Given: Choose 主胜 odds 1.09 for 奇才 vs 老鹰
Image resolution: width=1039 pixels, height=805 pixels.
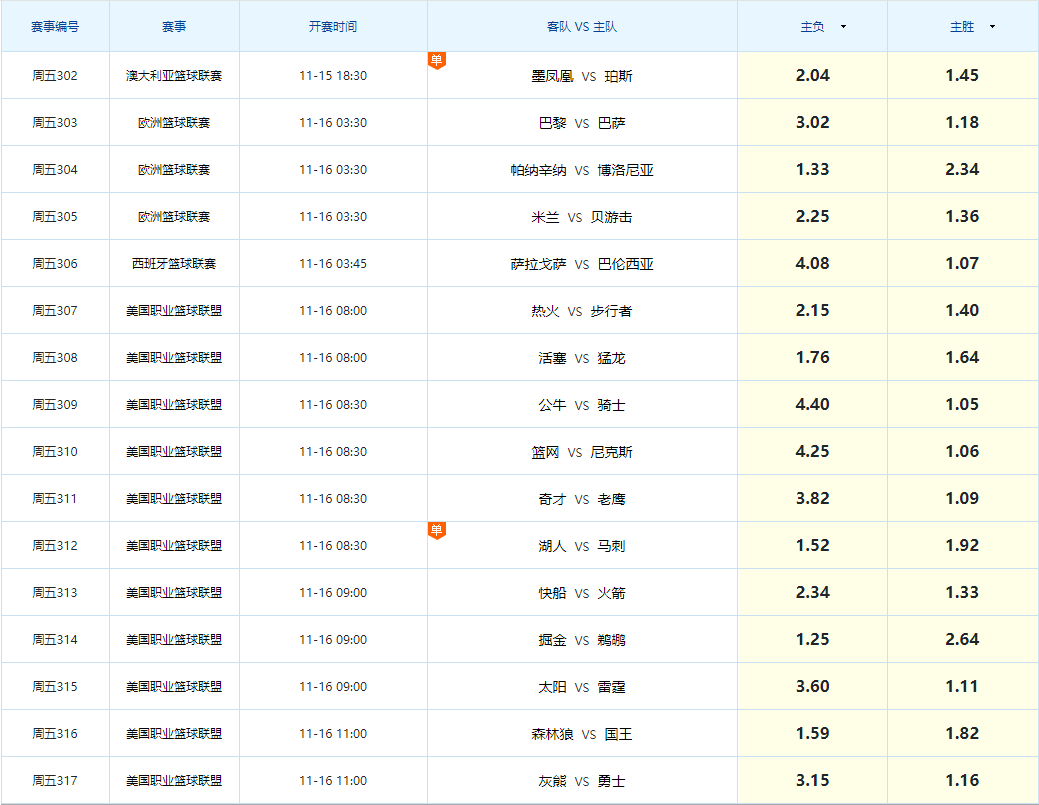Looking at the screenshot, I should pyautogui.click(x=962, y=499).
